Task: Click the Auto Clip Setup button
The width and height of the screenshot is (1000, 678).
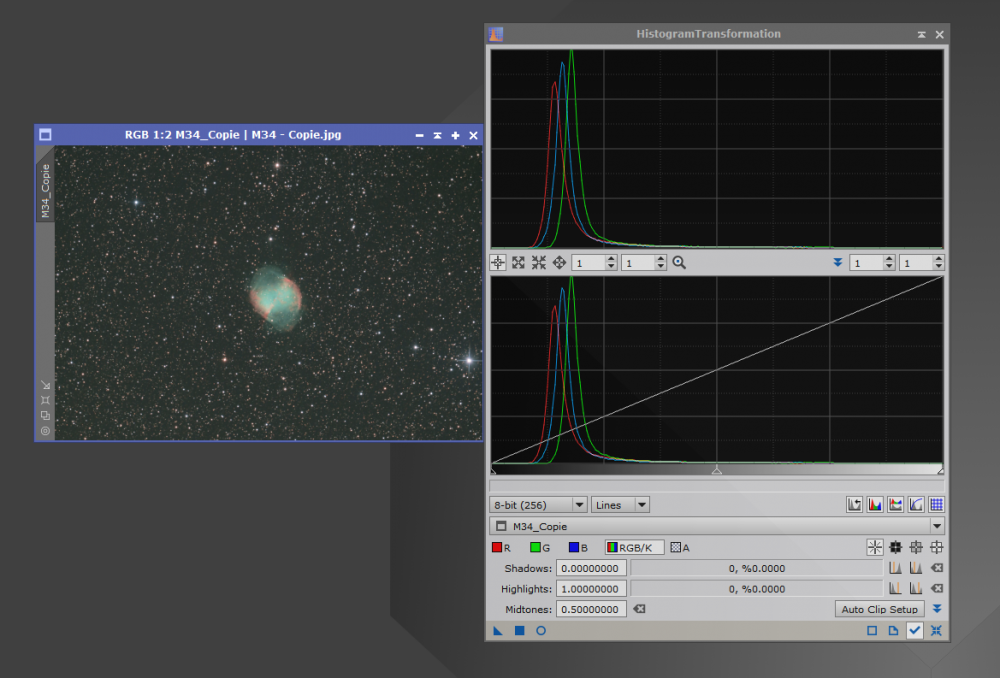Action: [x=879, y=609]
